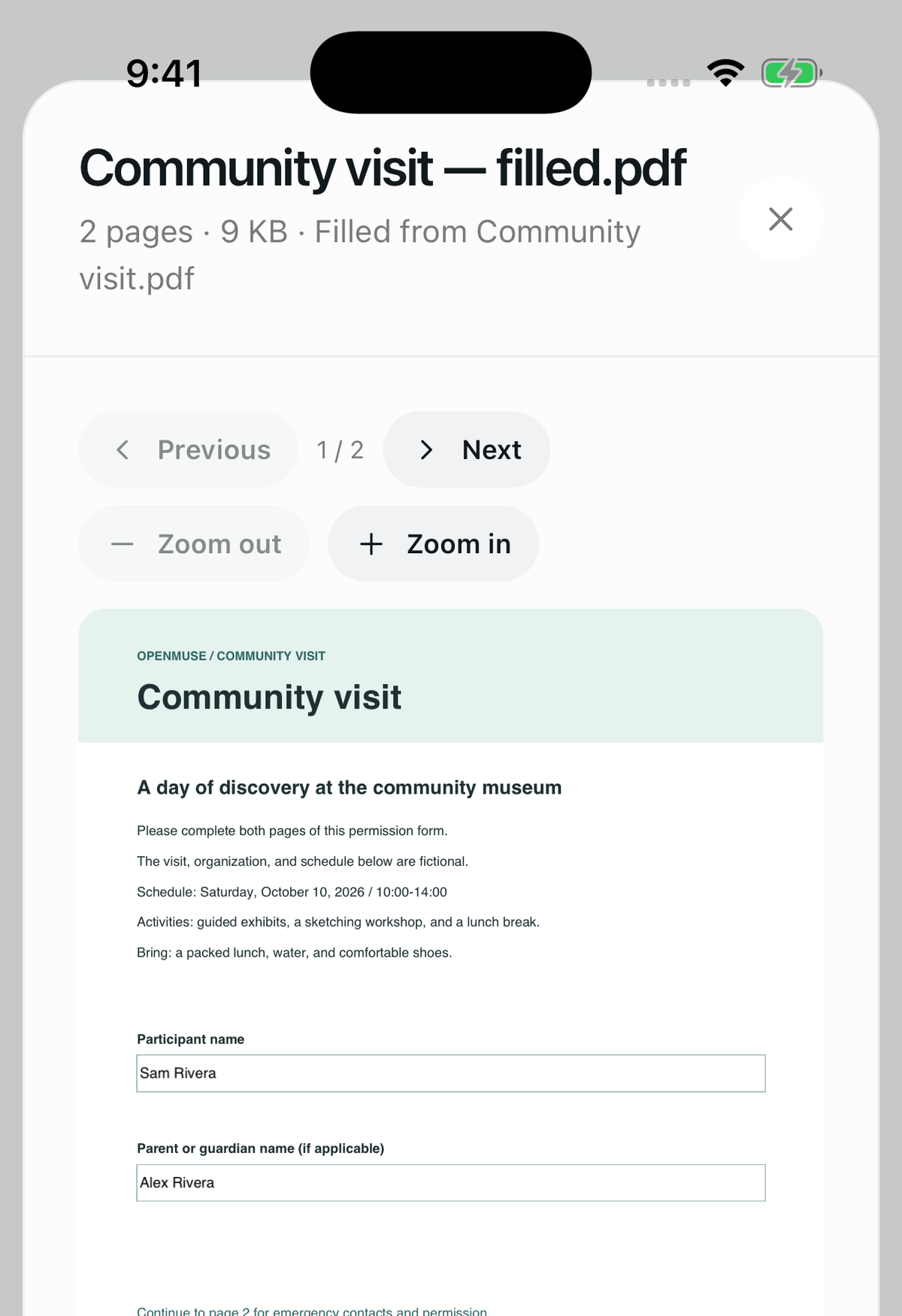This screenshot has width=902, height=1316.
Task: Click the "OPENMUSE / COMMUNITY VISIT" breadcrumb text
Action: (231, 656)
